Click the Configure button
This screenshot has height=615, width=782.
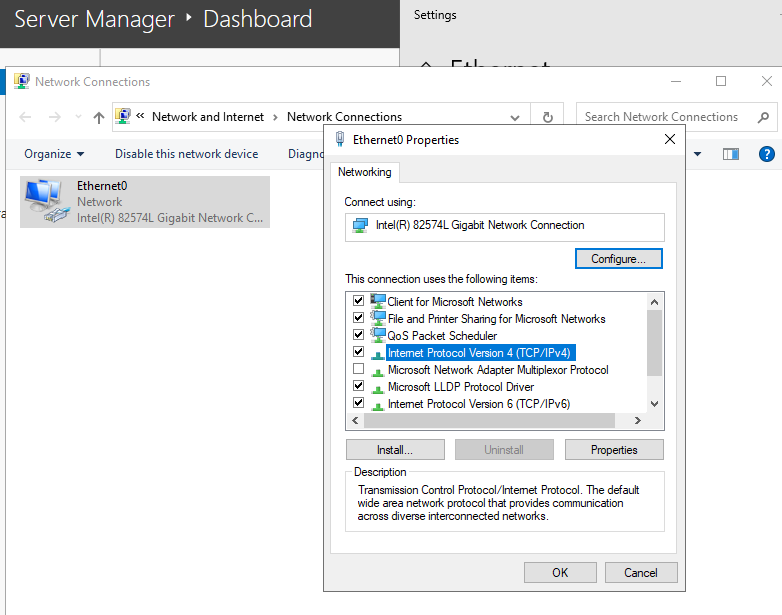pos(618,259)
